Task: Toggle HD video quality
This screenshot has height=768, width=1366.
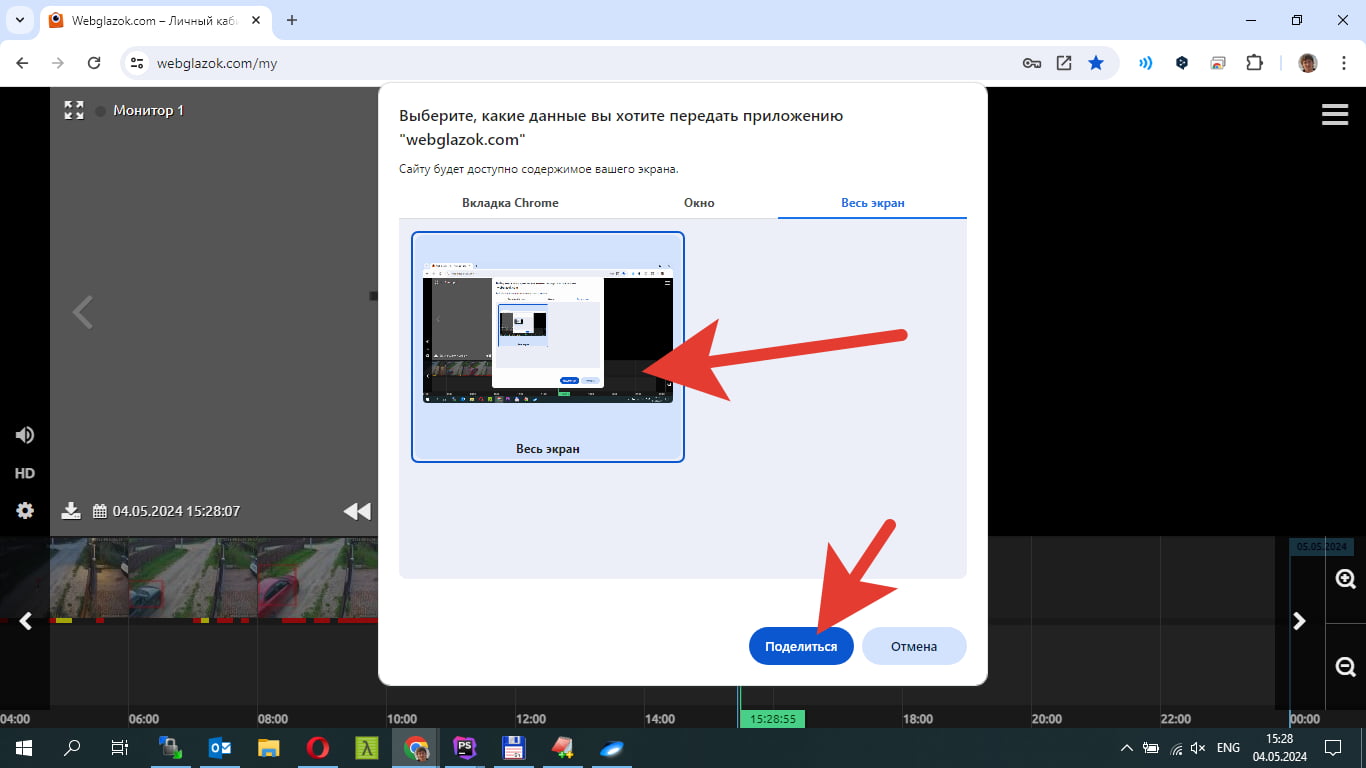Action: pyautogui.click(x=25, y=473)
